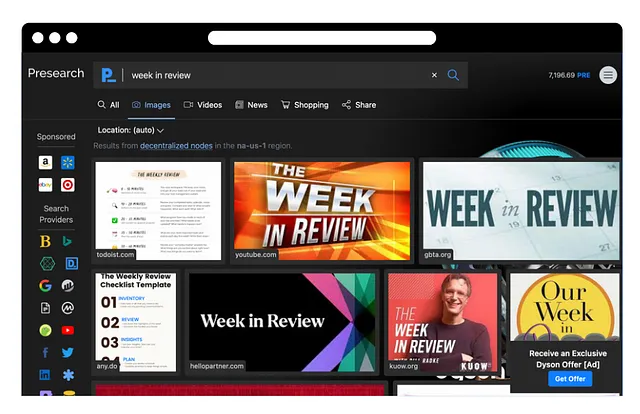Open the hellopartner.com Week in Review image
Viewport: 640px width, 414px height.
click(x=282, y=322)
